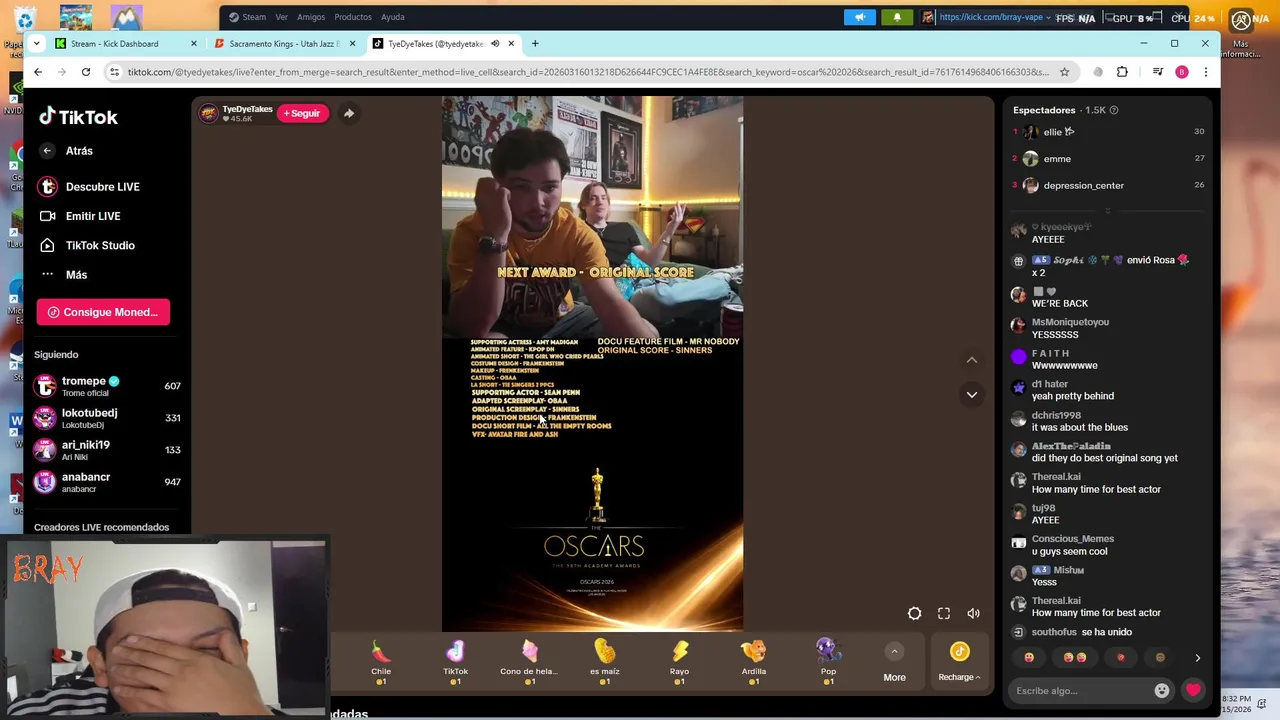Open emoji picker in chat box
1280x720 pixels.
pos(1161,691)
